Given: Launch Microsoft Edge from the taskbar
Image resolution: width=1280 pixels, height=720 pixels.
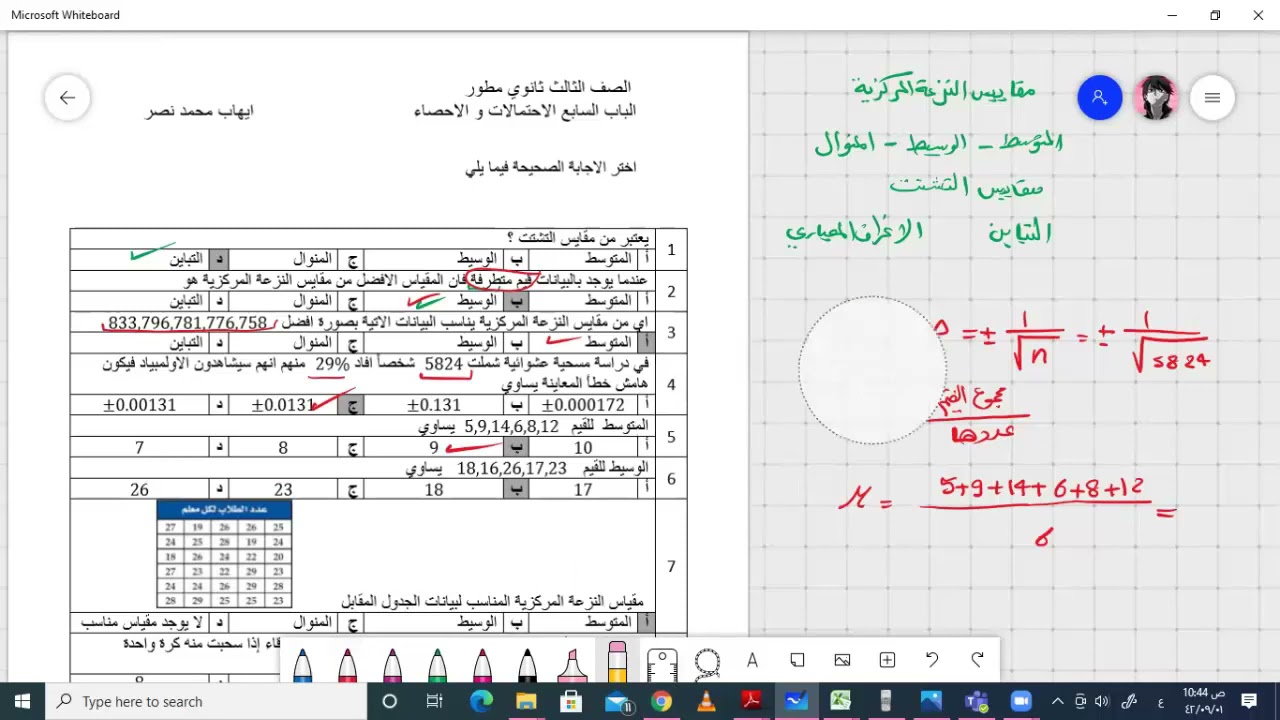Looking at the screenshot, I should point(481,701).
